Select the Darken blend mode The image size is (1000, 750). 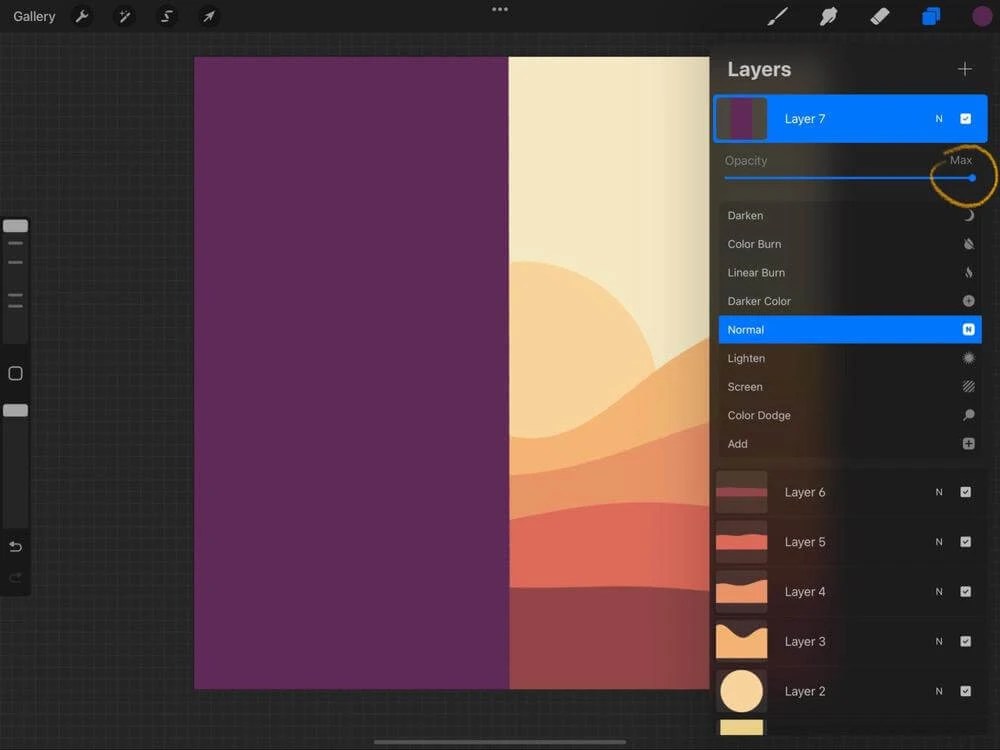click(850, 215)
